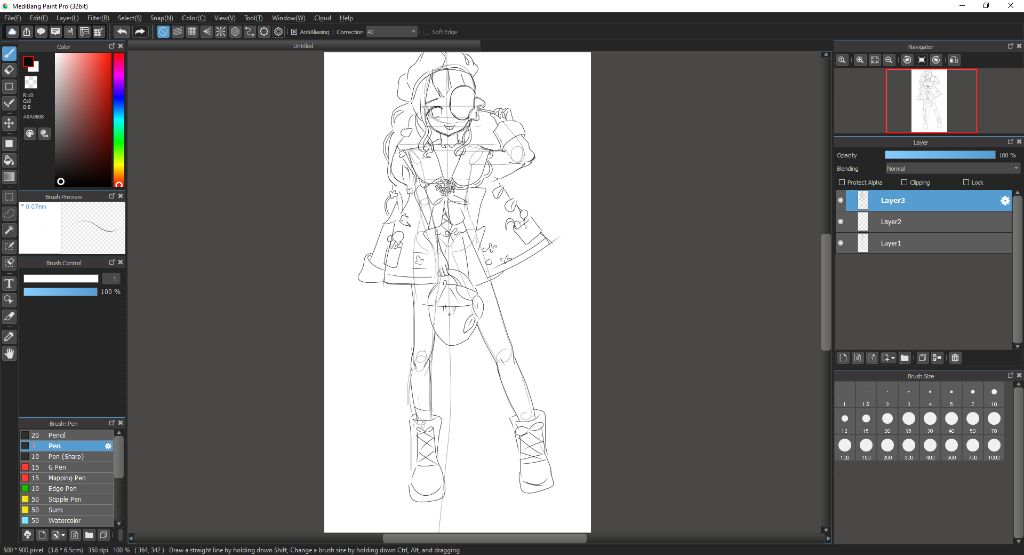Open the Layer menu
The image size is (1024, 555).
pos(67,18)
